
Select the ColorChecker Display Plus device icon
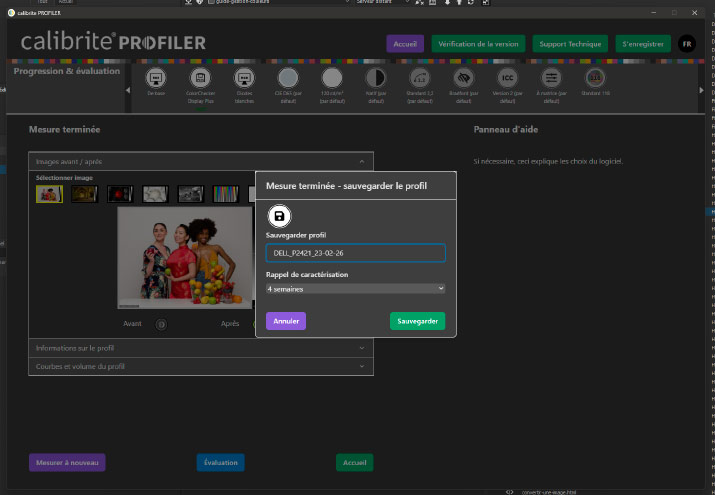click(x=200, y=78)
